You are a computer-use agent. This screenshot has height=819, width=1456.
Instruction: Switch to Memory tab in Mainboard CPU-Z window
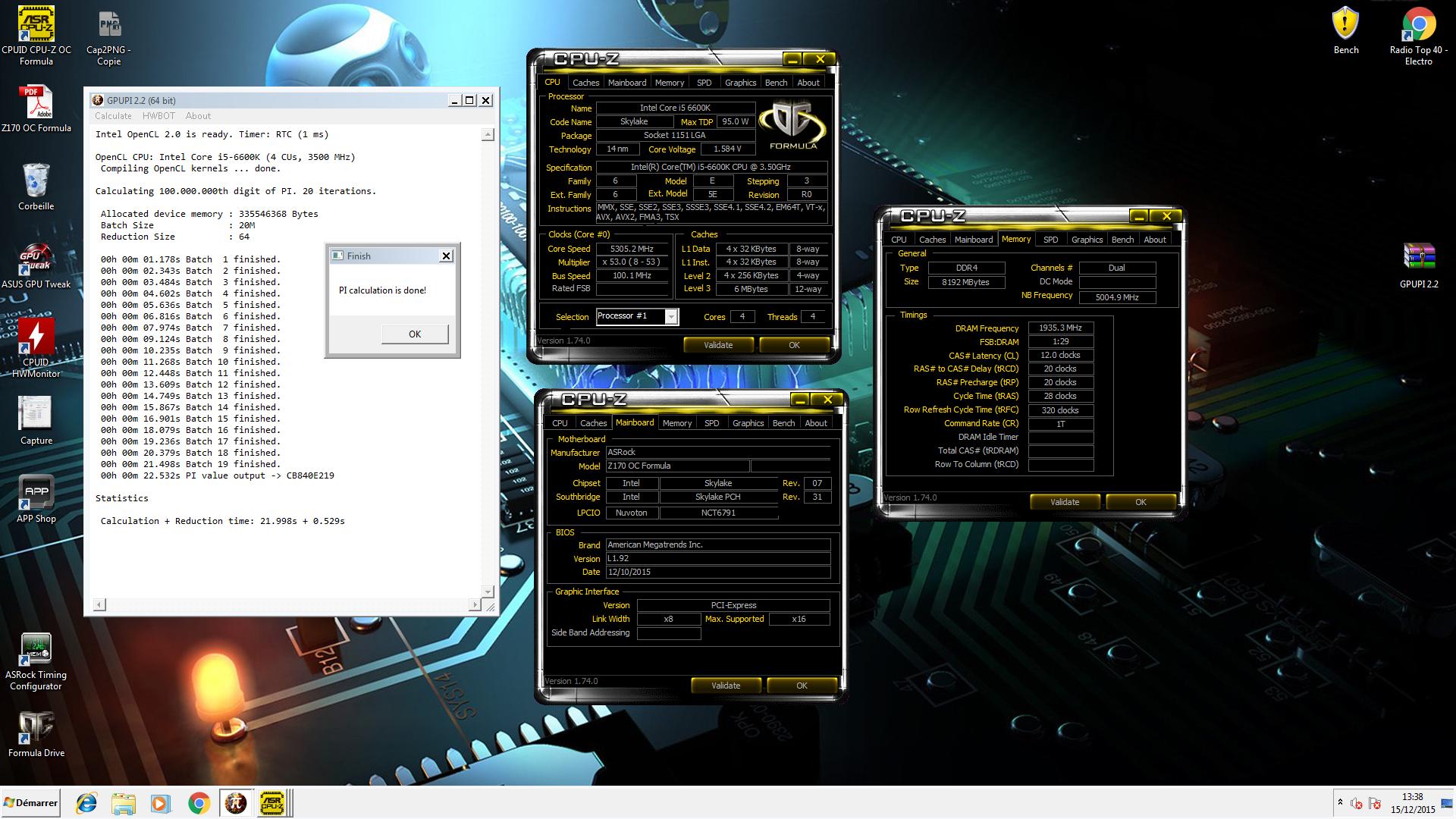pyautogui.click(x=677, y=423)
